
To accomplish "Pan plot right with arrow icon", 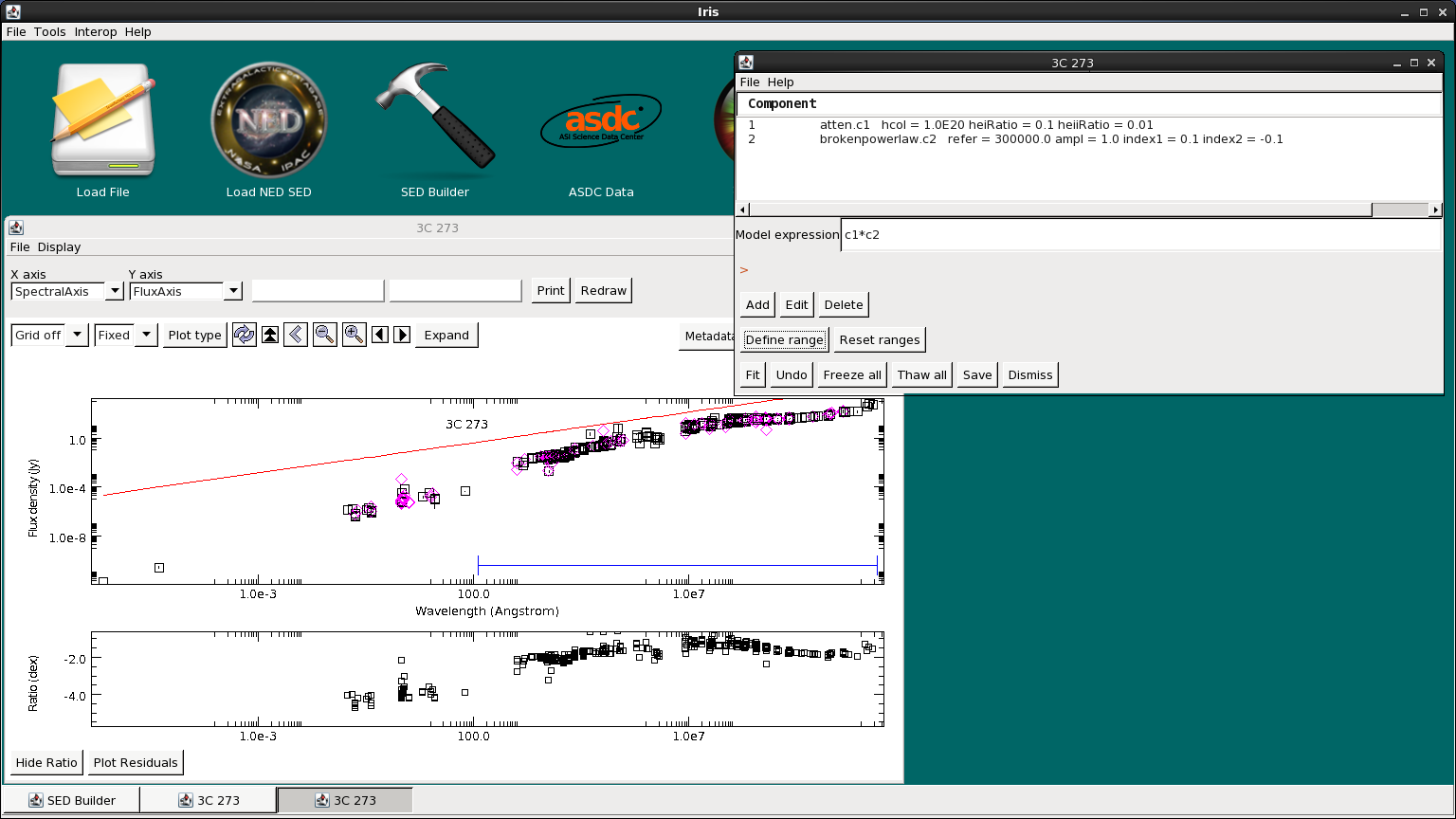I will pyautogui.click(x=402, y=335).
